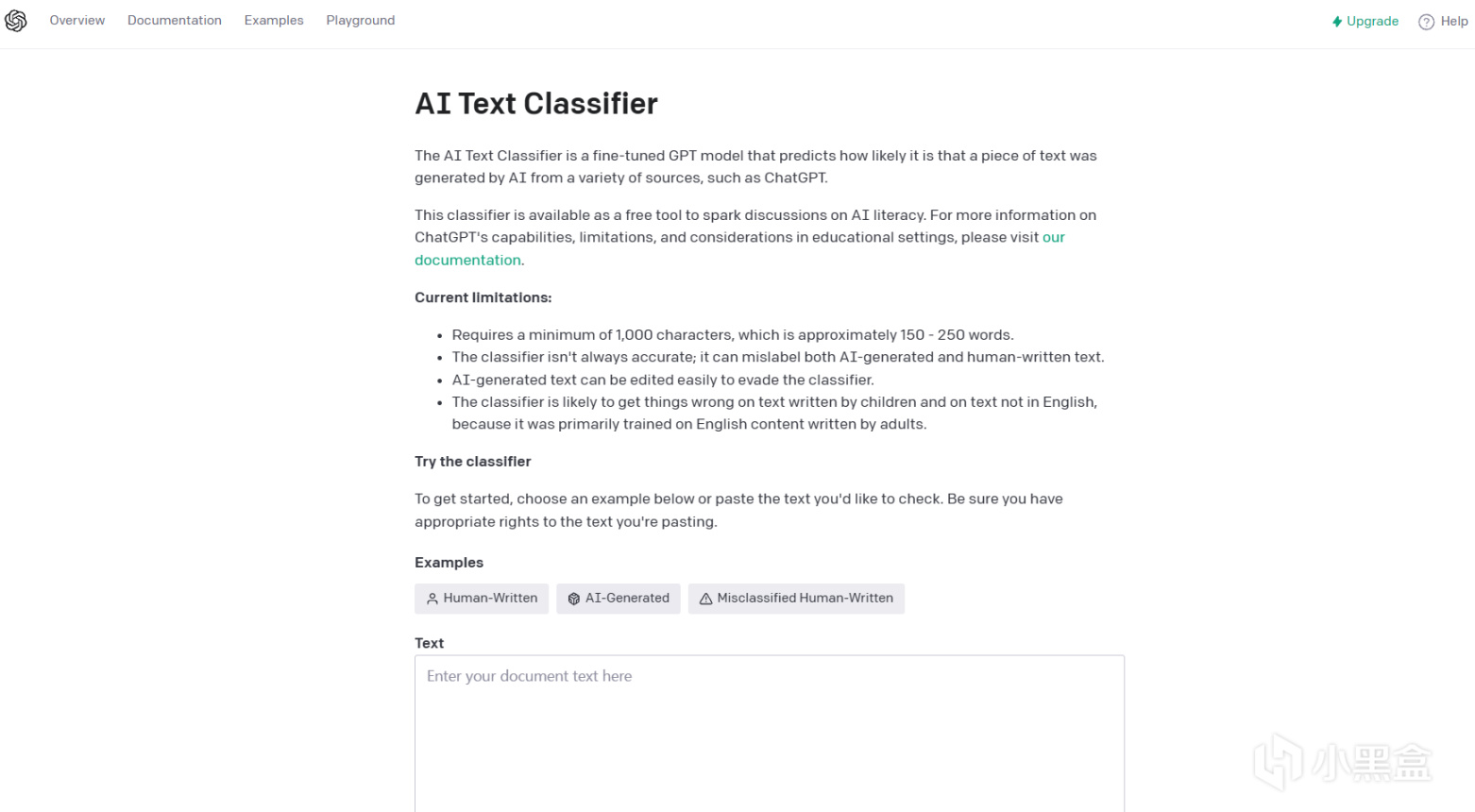The height and width of the screenshot is (812, 1475).
Task: Click the Upgrade text link
Action: click(x=1372, y=22)
